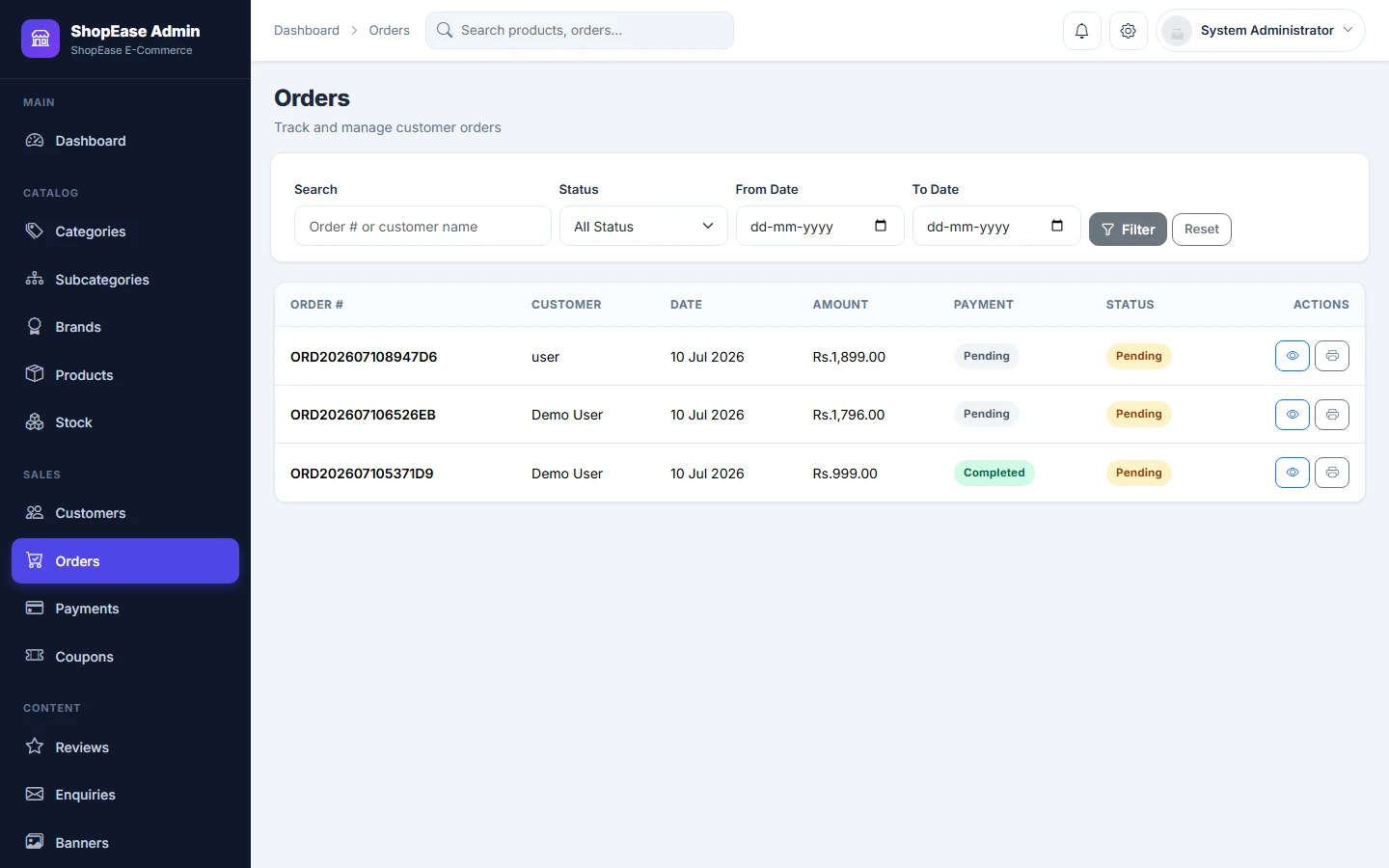
Task: Open Payments menu item
Action: coord(125,609)
